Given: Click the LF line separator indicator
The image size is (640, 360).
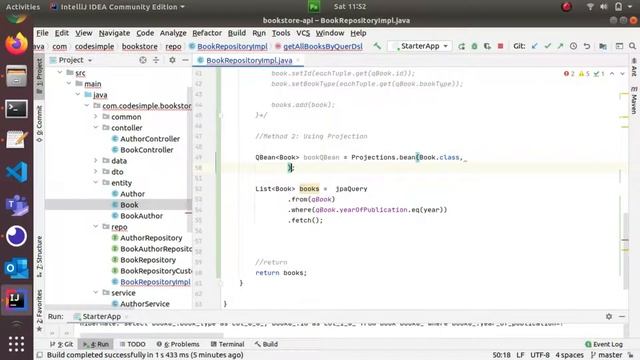Looking at the screenshot, I should tap(520, 355).
